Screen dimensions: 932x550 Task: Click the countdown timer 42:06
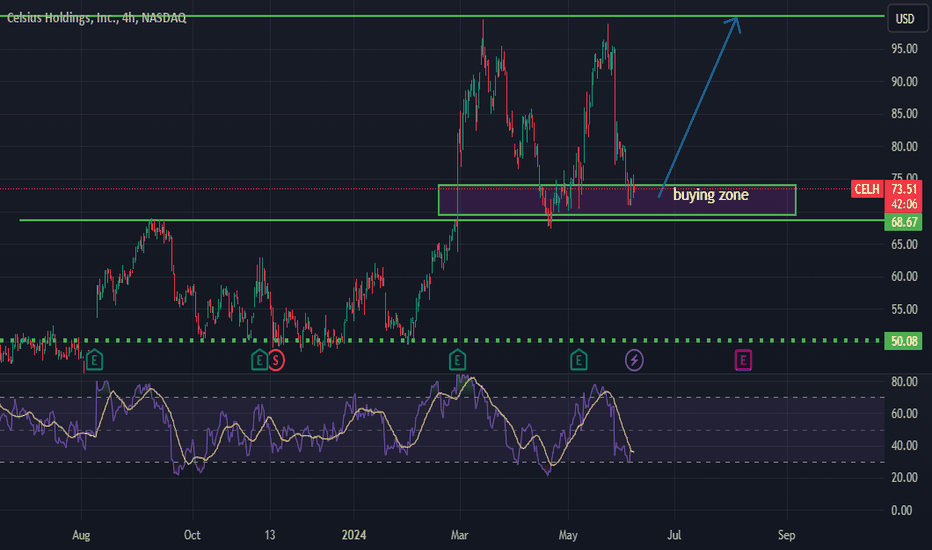coord(903,204)
